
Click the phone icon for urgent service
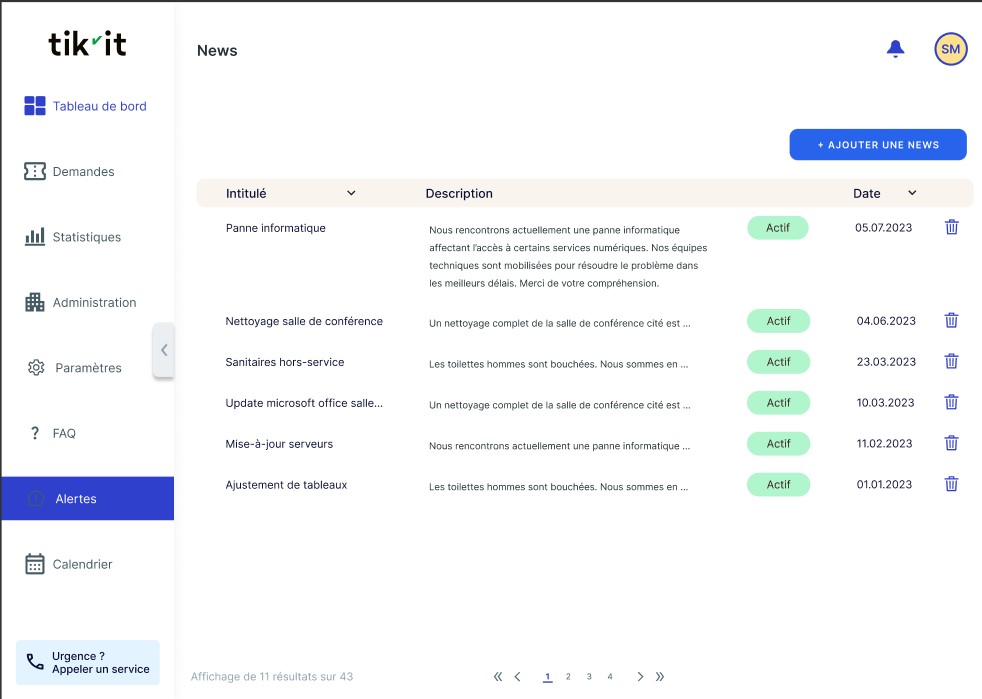[x=35, y=662]
